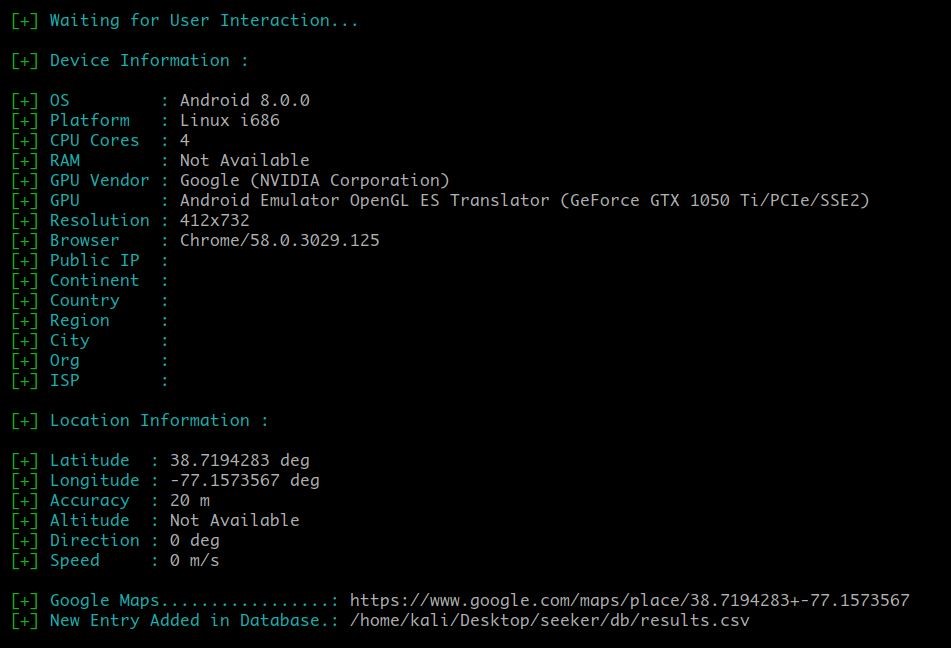Select the Android 8.0.0 OS text

244,100
